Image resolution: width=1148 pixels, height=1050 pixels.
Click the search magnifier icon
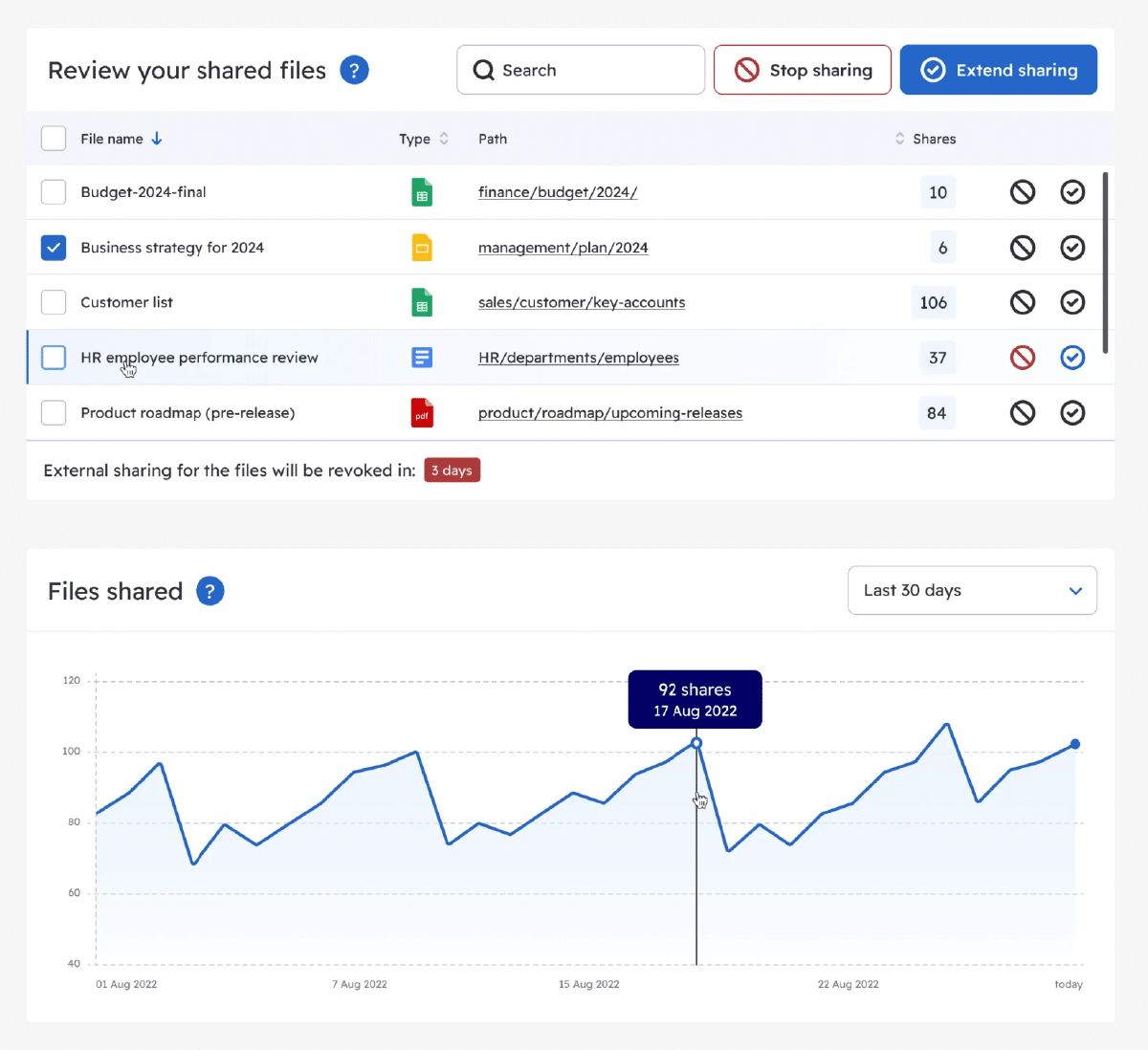(x=483, y=70)
